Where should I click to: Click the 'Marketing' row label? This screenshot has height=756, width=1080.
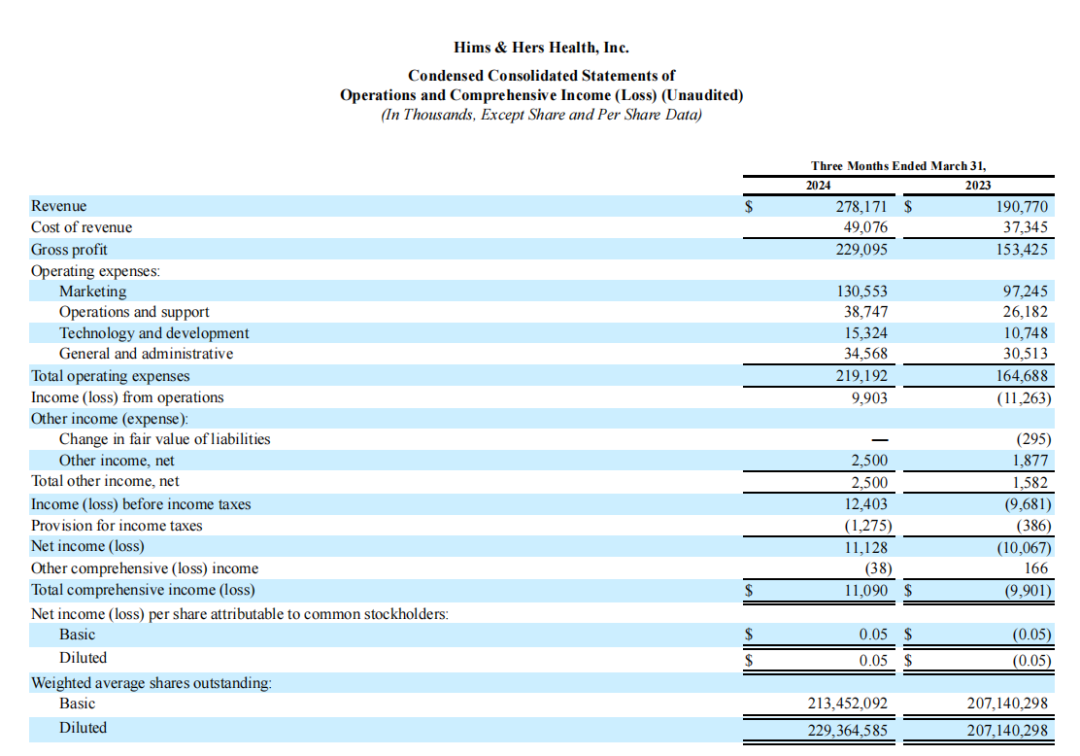(92, 291)
